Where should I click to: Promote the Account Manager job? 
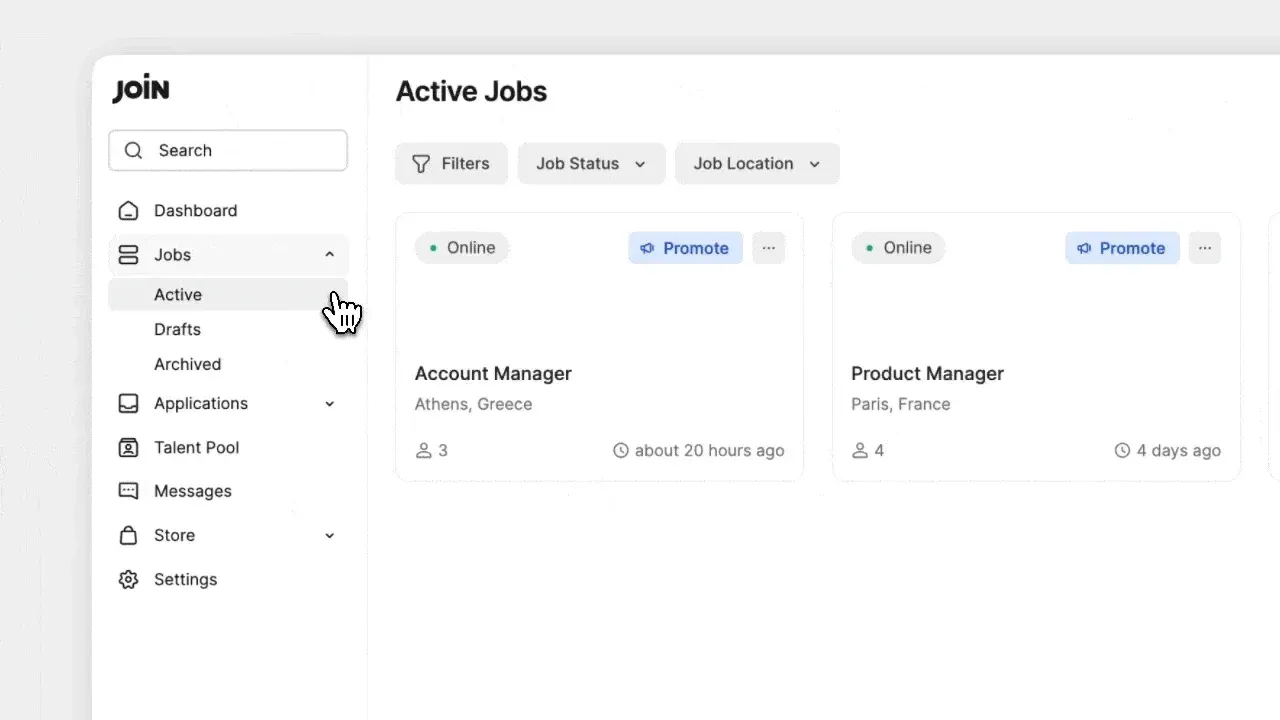click(x=686, y=248)
